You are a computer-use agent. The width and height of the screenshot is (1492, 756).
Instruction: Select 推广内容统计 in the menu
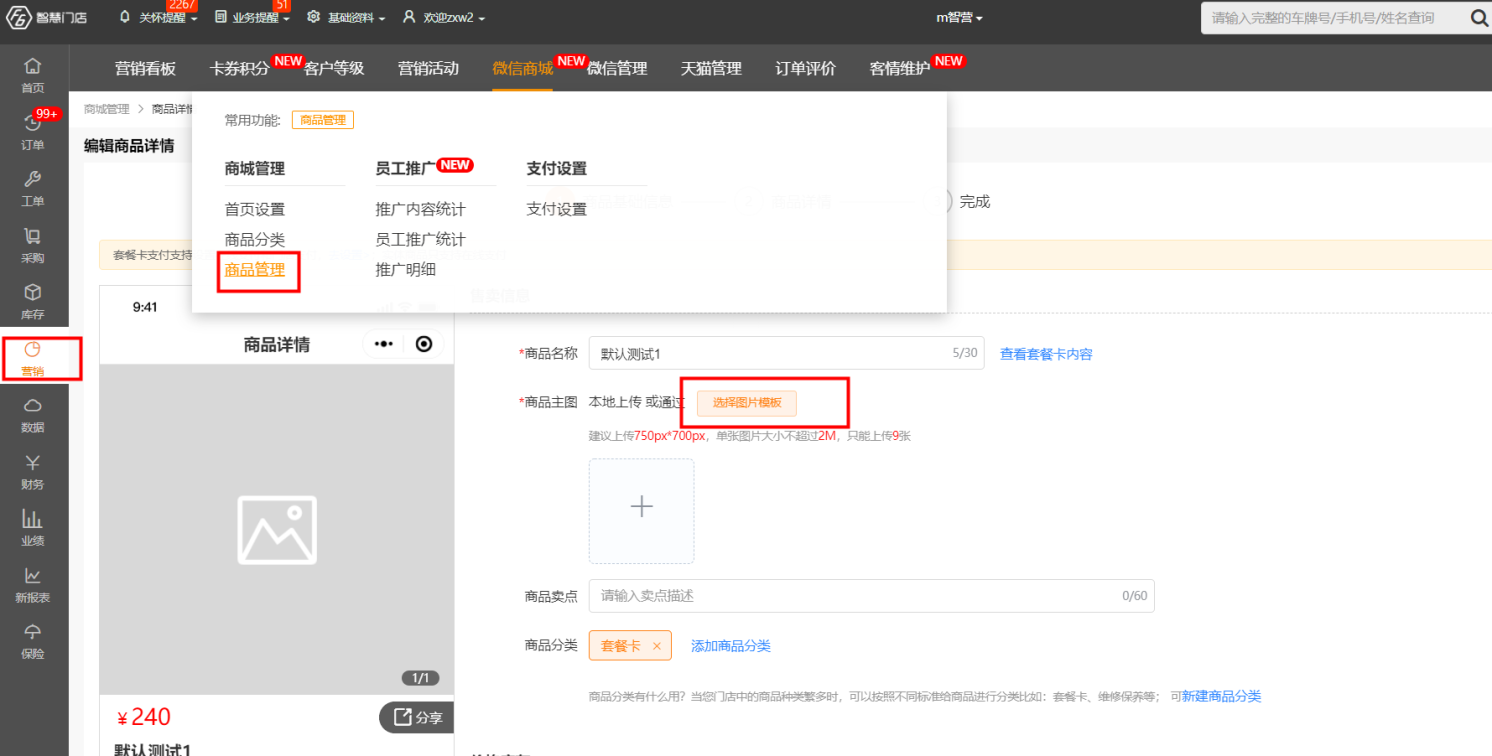click(x=420, y=209)
